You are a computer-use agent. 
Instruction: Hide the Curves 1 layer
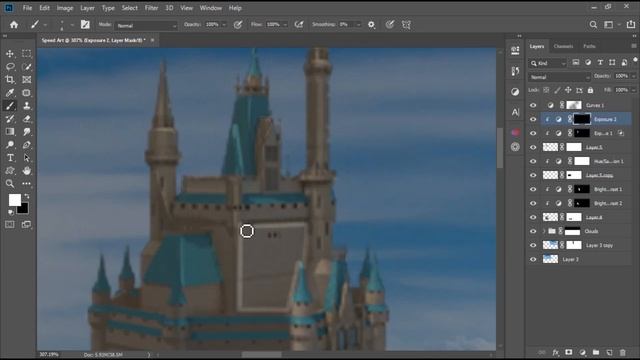(533, 105)
